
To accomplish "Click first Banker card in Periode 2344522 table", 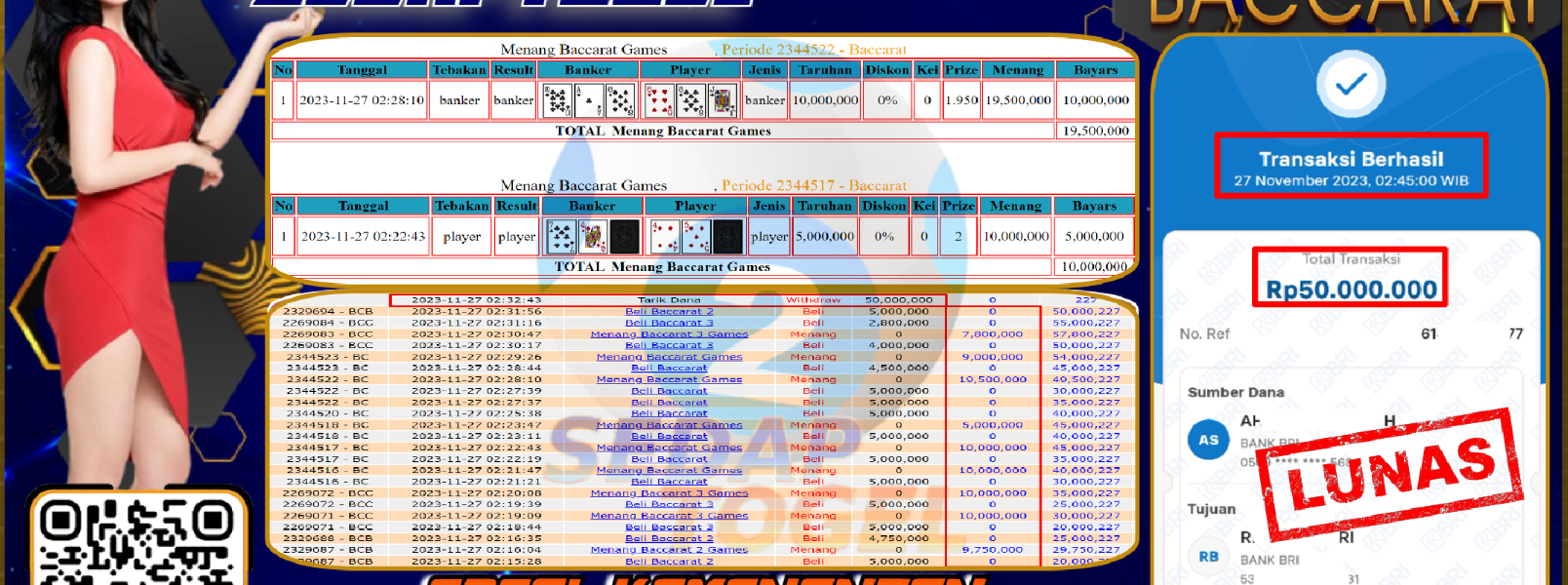I will point(557,100).
